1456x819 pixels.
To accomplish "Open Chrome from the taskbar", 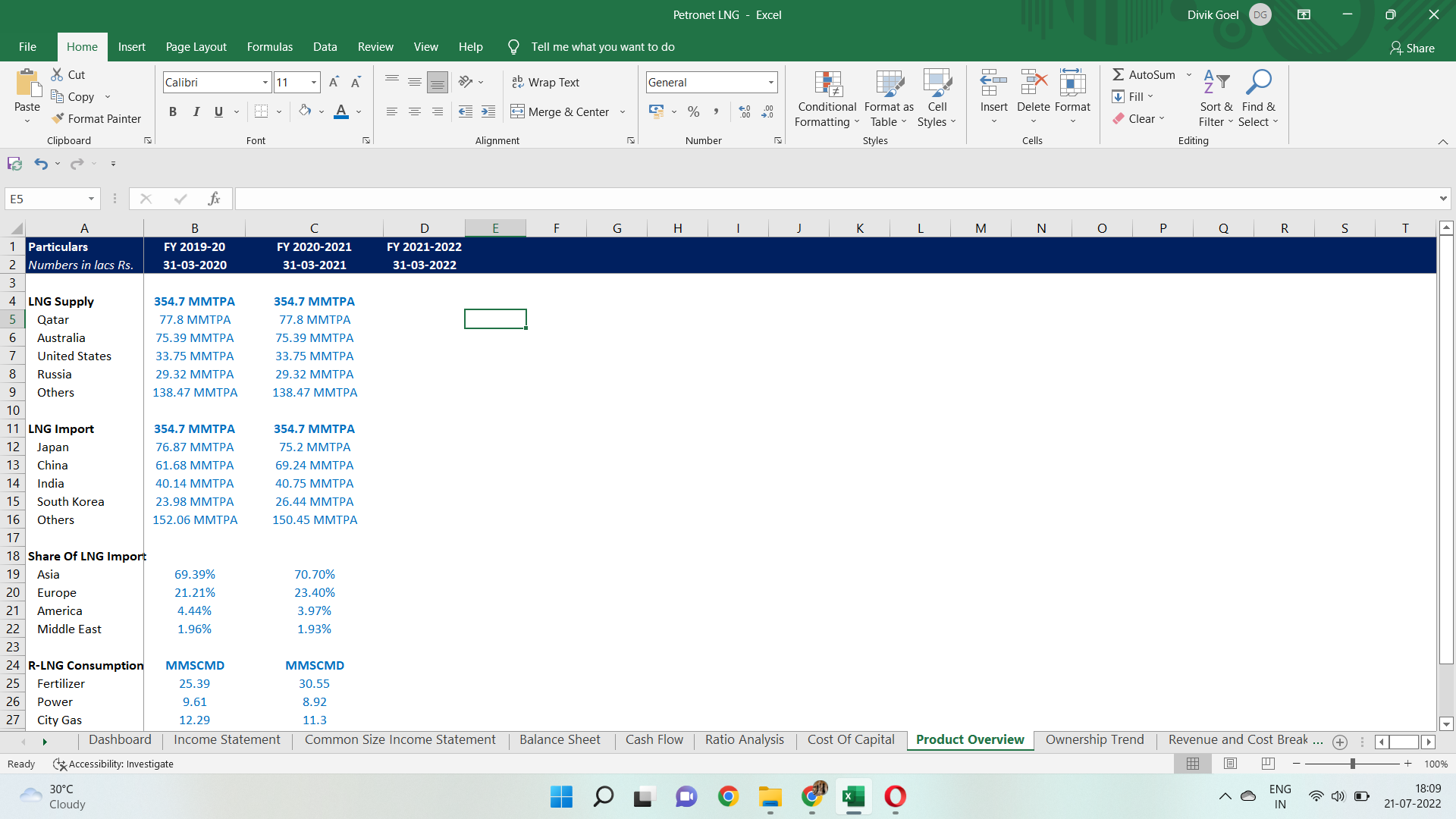I will point(728,796).
